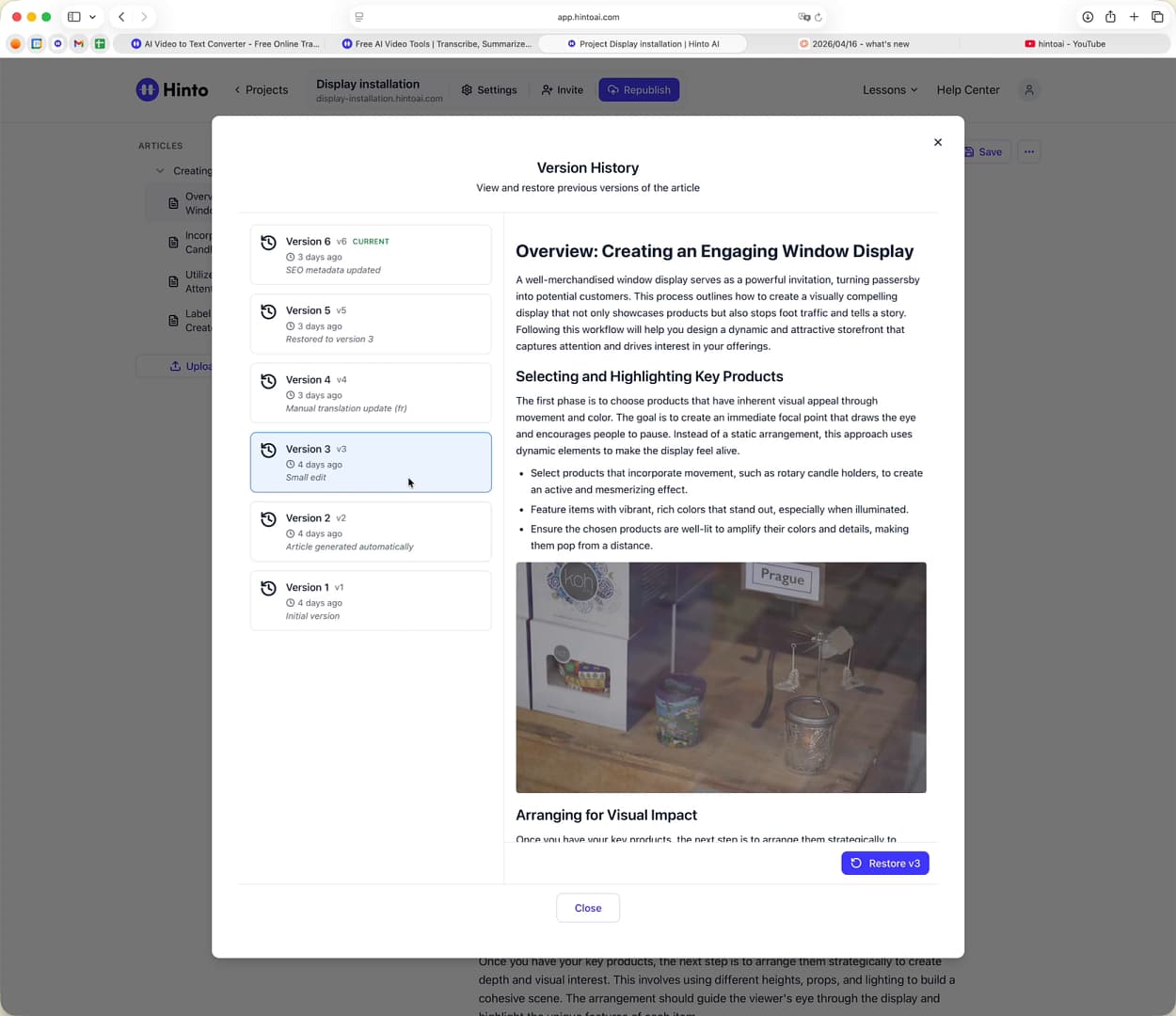This screenshot has width=1176, height=1016.
Task: Open a new tab with plus icon
Action: 1134,17
